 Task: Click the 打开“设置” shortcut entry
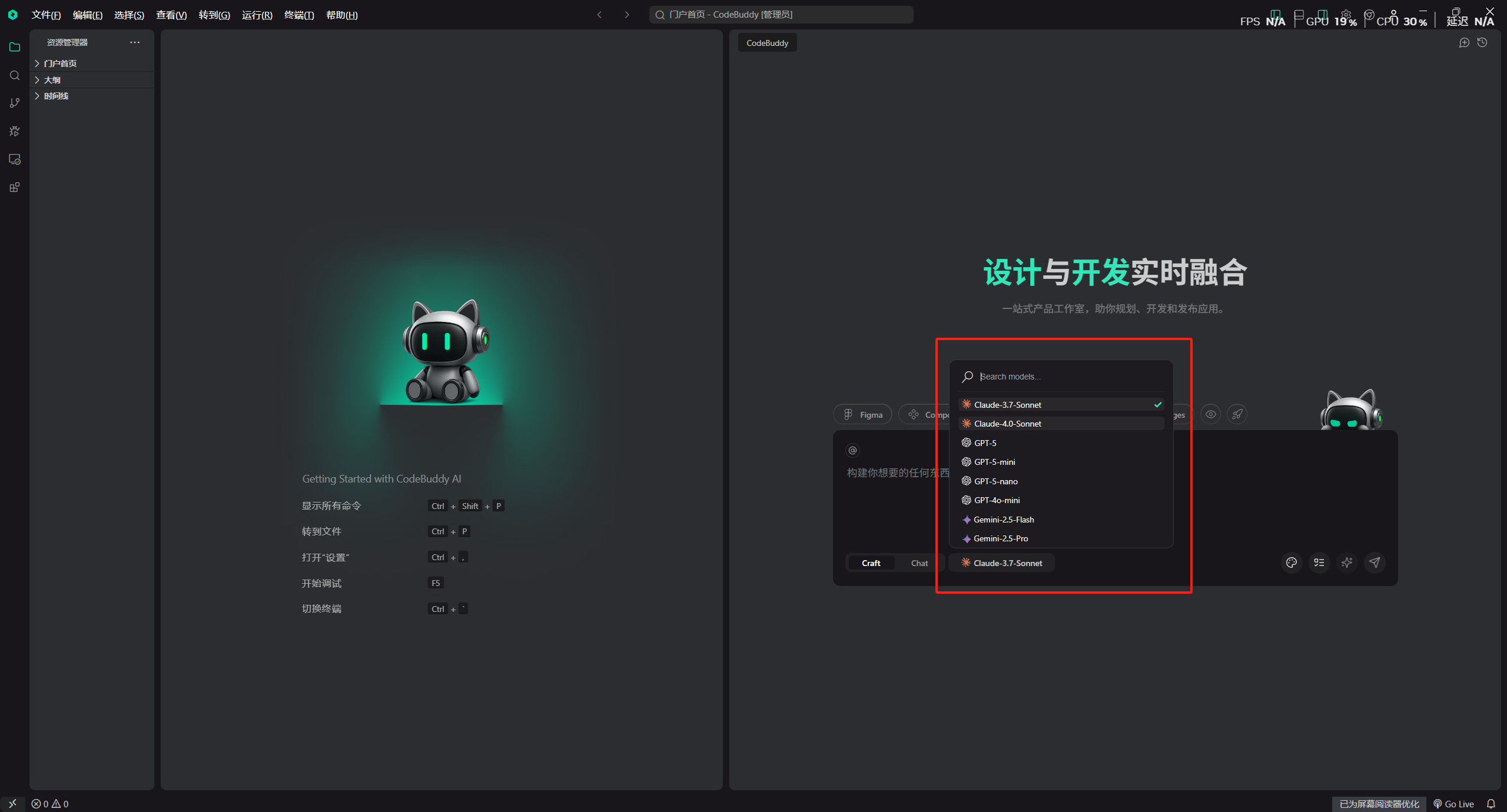click(385, 557)
